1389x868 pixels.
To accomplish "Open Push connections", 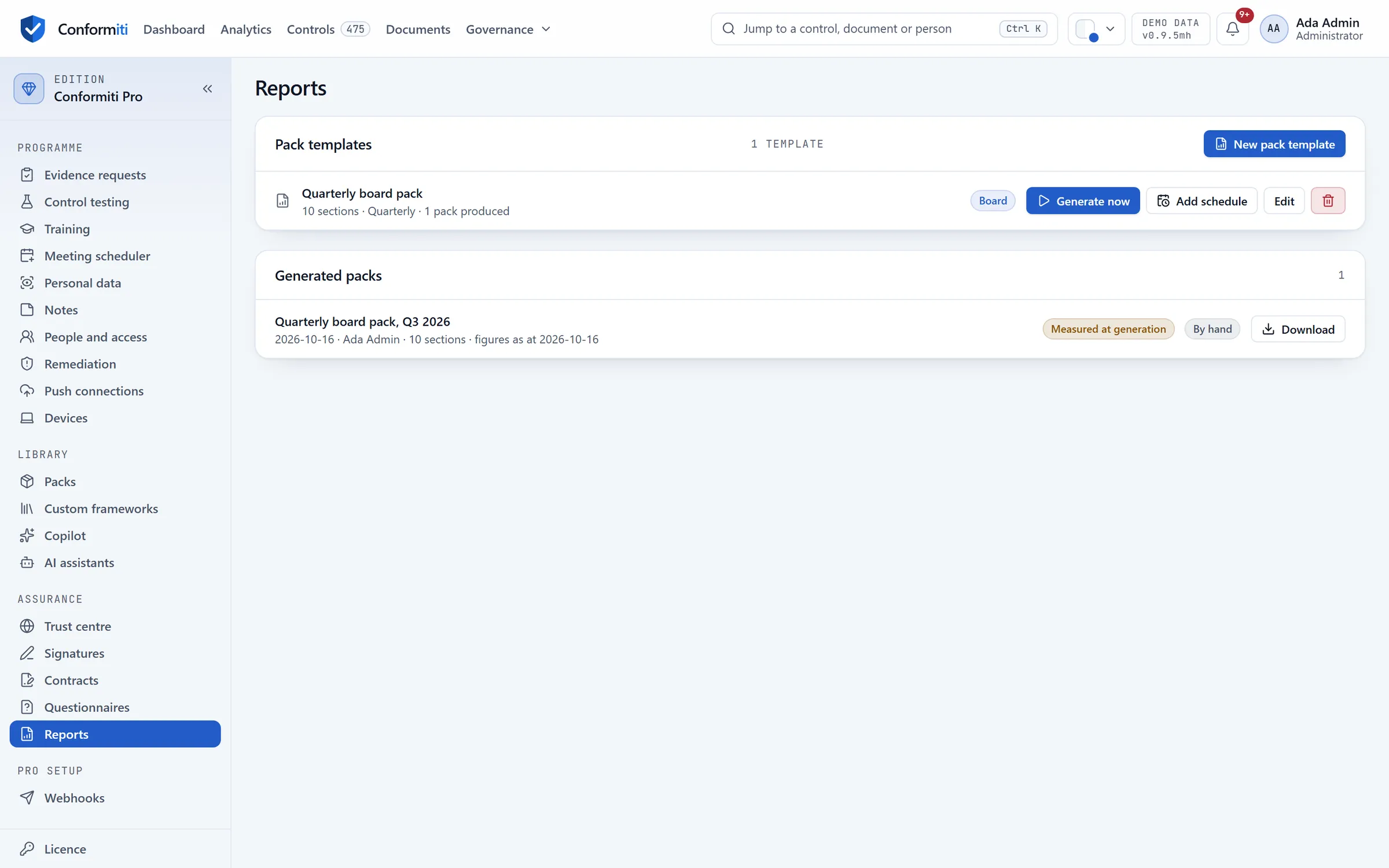I will coord(115,391).
